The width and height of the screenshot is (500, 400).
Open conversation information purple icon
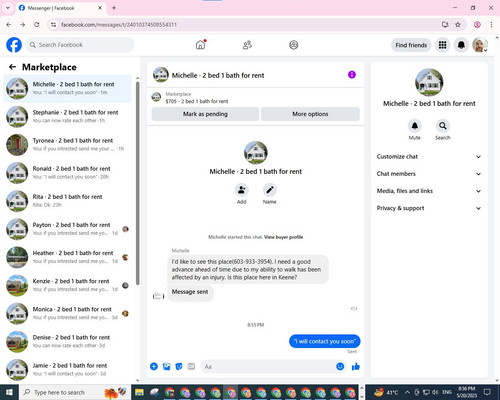click(352, 75)
